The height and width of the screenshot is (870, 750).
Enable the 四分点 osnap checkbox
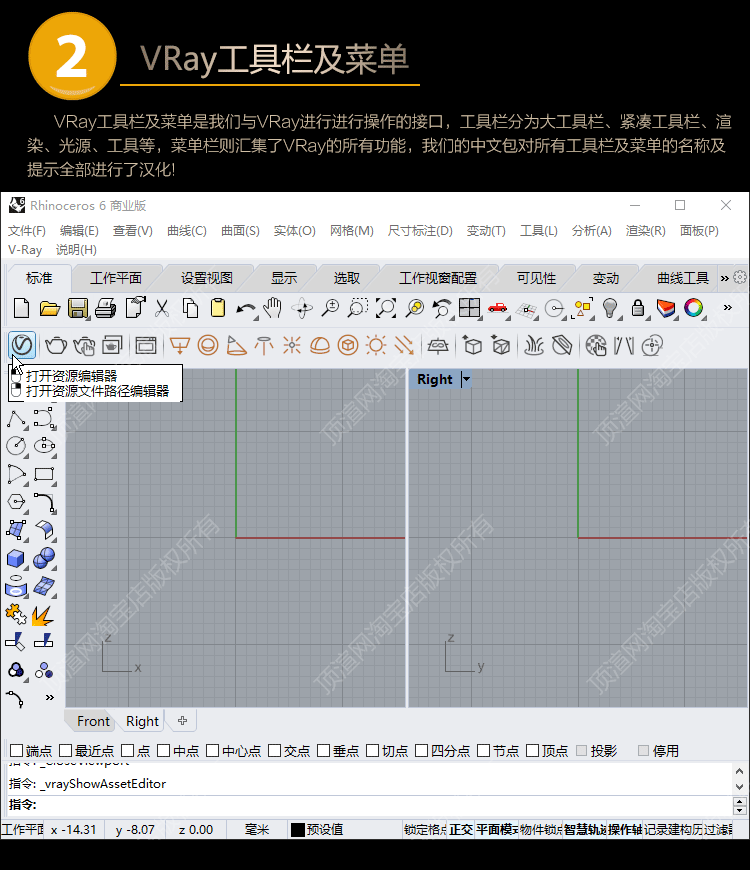point(422,751)
